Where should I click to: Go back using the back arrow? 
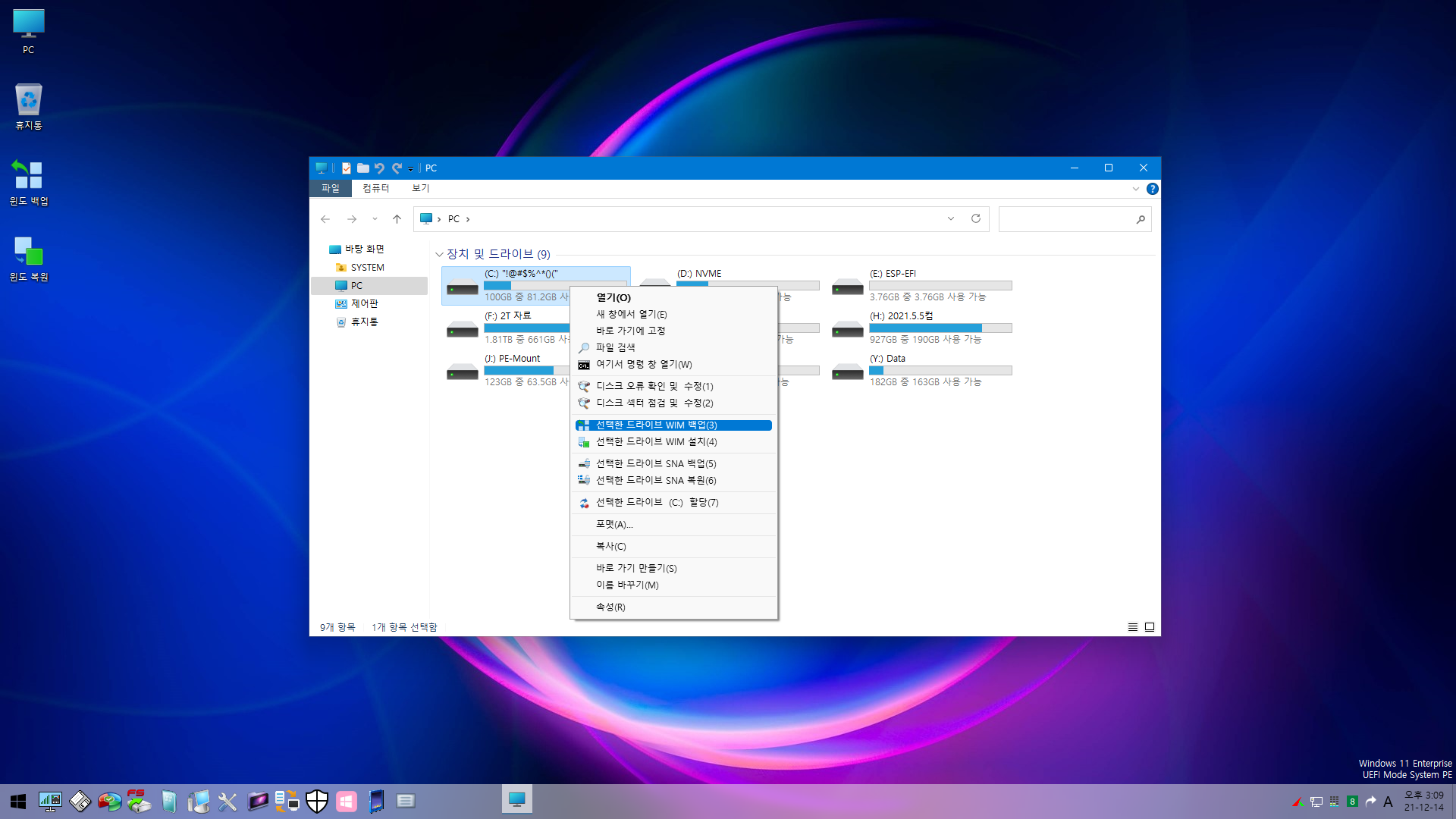325,219
